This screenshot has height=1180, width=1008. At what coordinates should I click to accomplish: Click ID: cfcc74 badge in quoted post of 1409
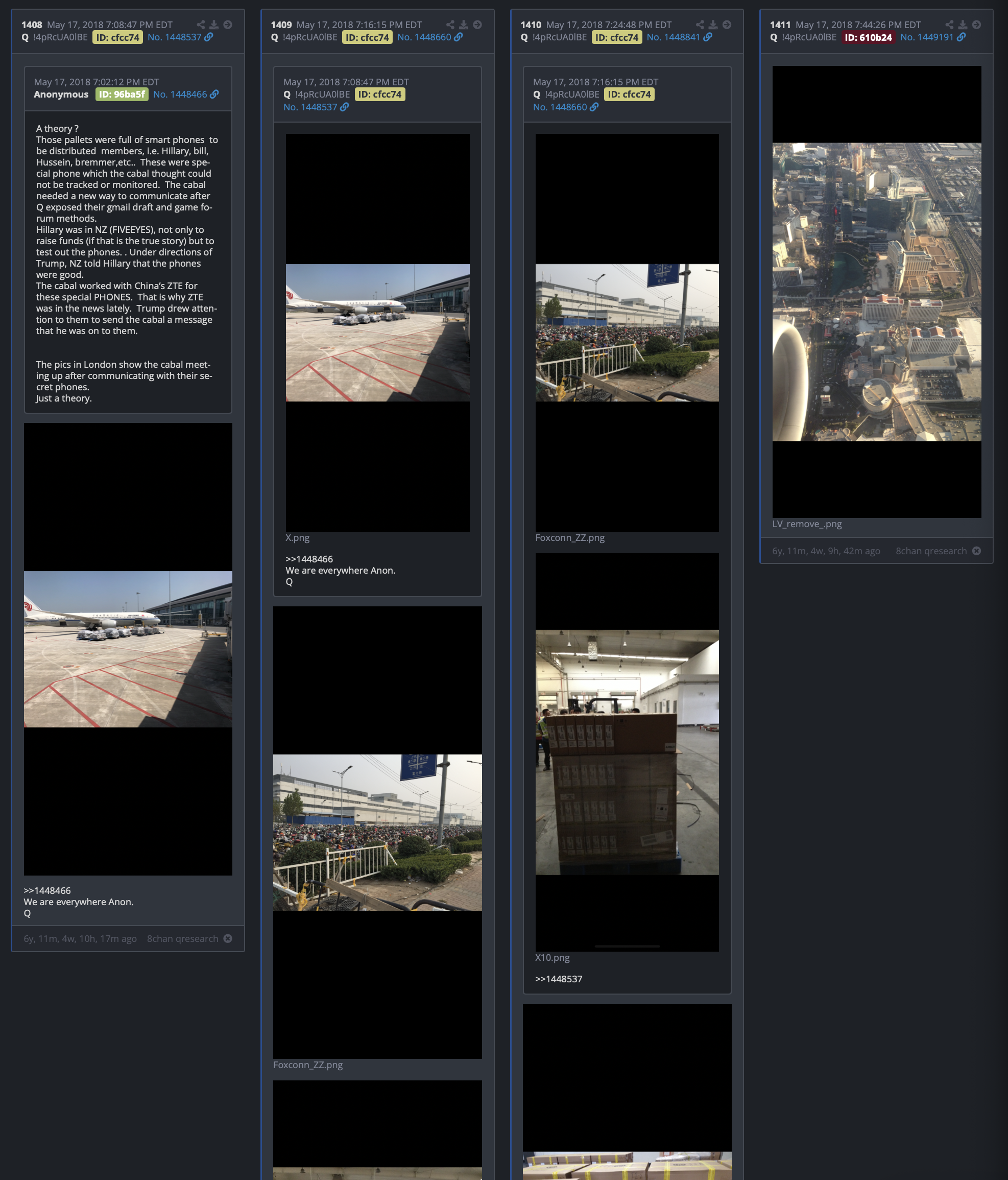coord(380,95)
